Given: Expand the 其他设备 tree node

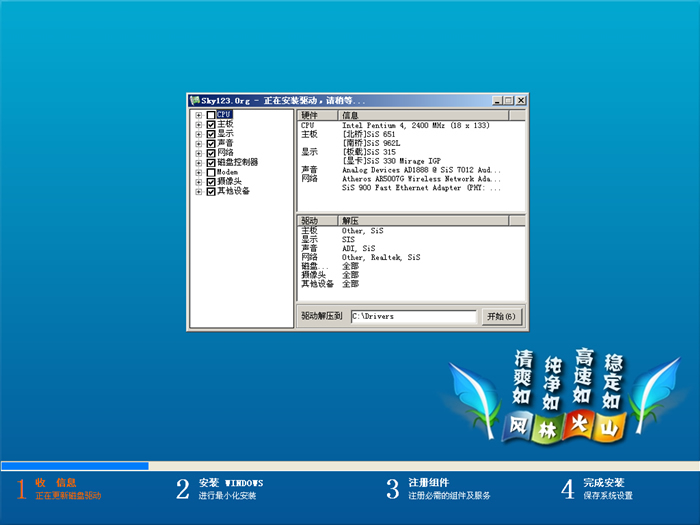Looking at the screenshot, I should [199, 191].
